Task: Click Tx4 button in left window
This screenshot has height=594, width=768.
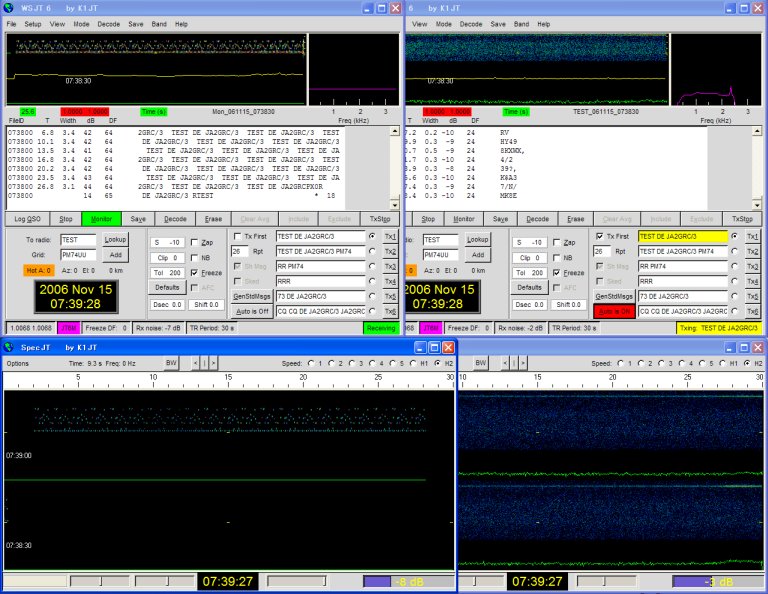Action: (x=390, y=282)
